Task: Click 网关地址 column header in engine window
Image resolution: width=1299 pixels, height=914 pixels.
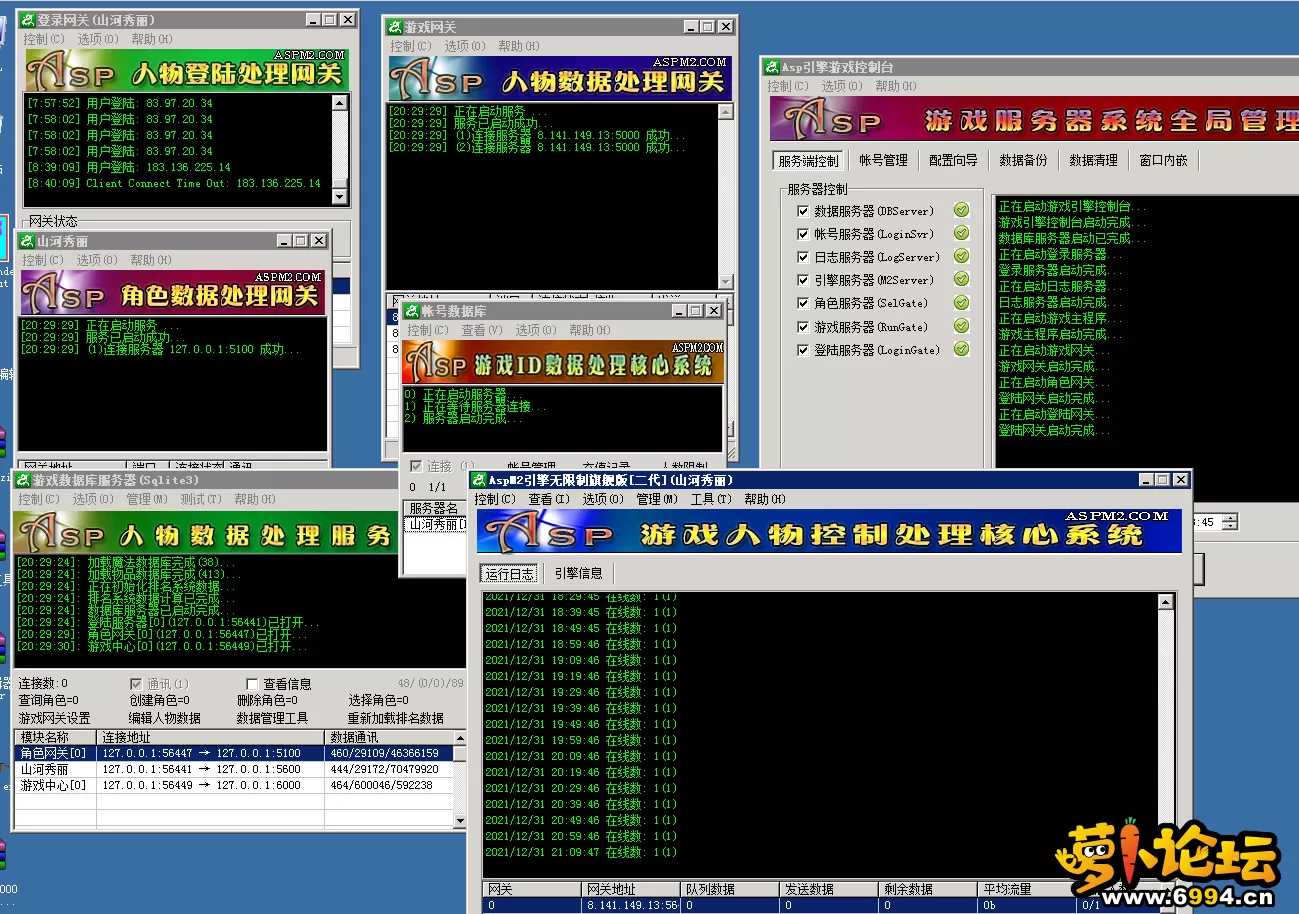Action: click(630, 889)
